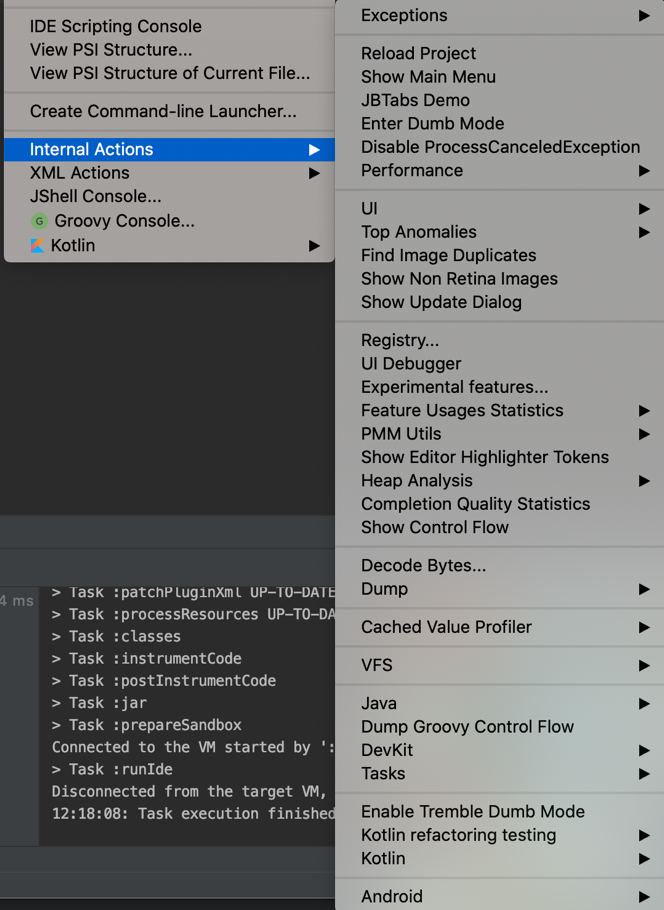This screenshot has height=910, width=664.
Task: Open the XML Actions submenu
Action: click(316, 172)
